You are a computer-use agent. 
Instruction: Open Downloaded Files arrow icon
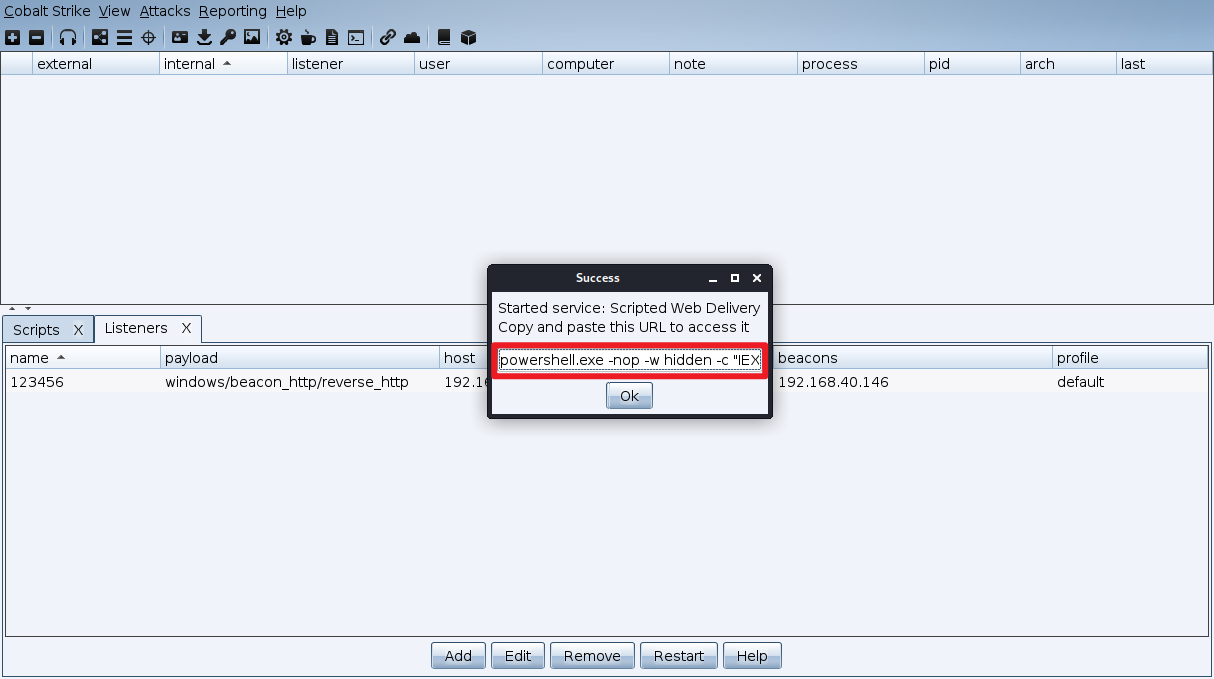204,38
